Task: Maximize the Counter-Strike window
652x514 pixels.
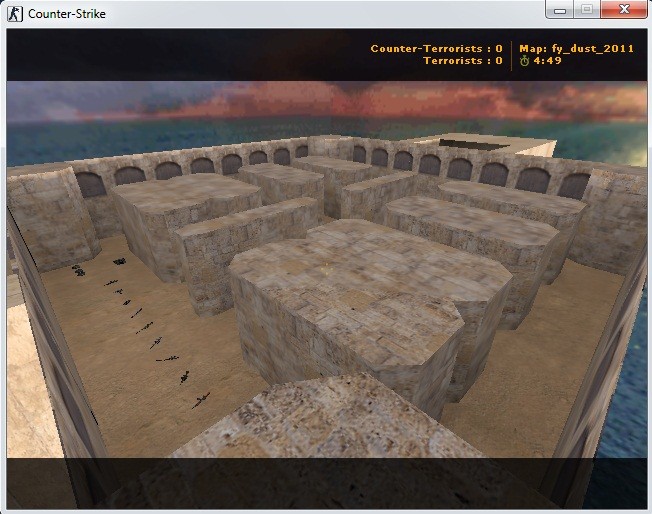Action: [587, 10]
